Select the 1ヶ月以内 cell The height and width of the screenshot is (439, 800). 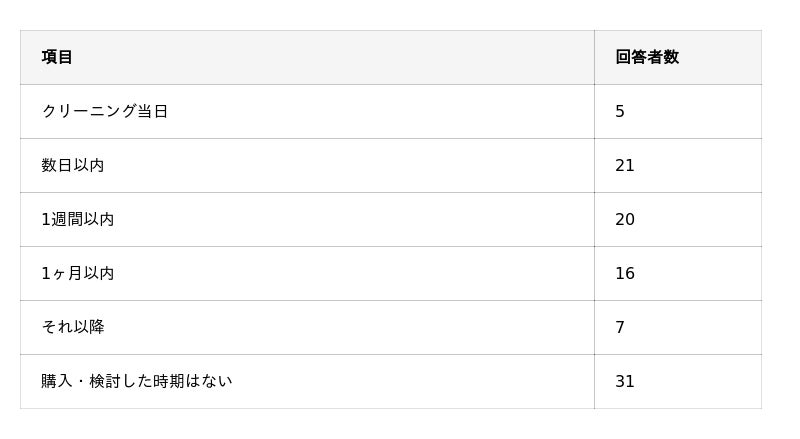click(78, 273)
